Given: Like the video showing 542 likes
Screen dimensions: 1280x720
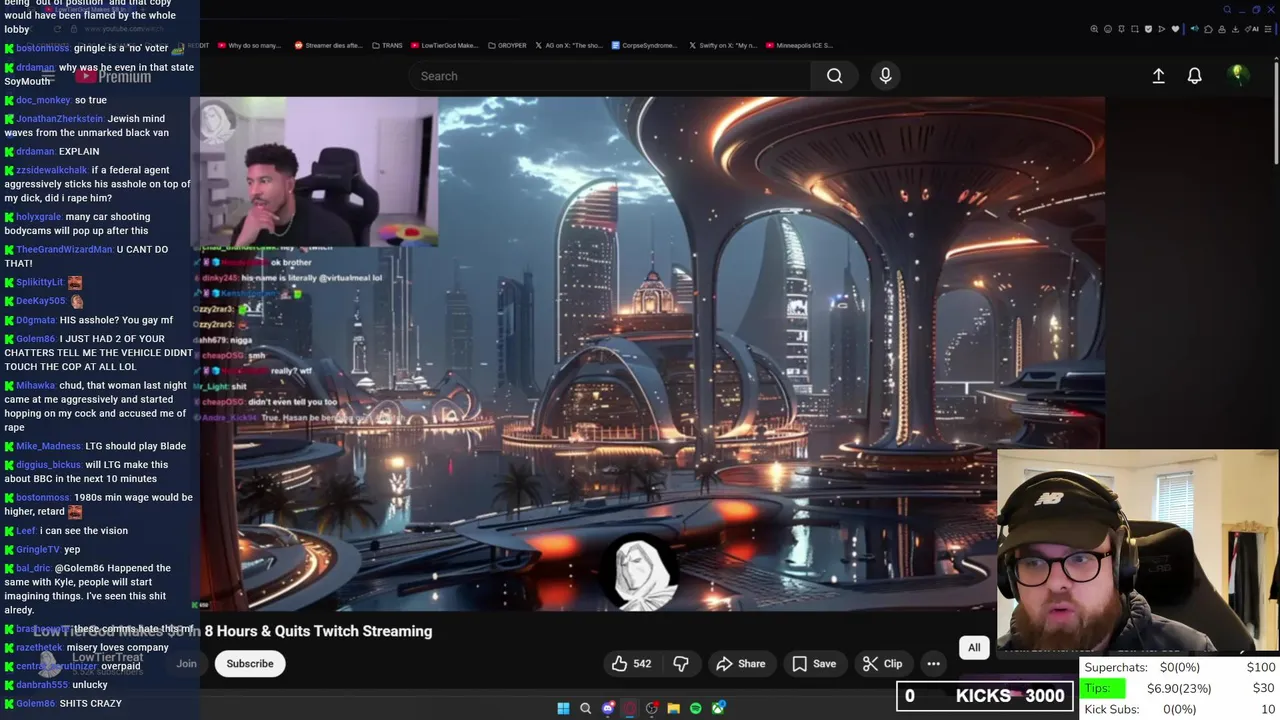Looking at the screenshot, I should tap(632, 663).
